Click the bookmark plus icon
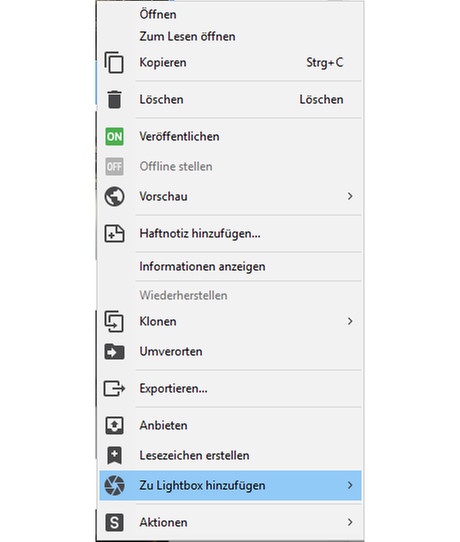The width and height of the screenshot is (460, 542). click(114, 455)
